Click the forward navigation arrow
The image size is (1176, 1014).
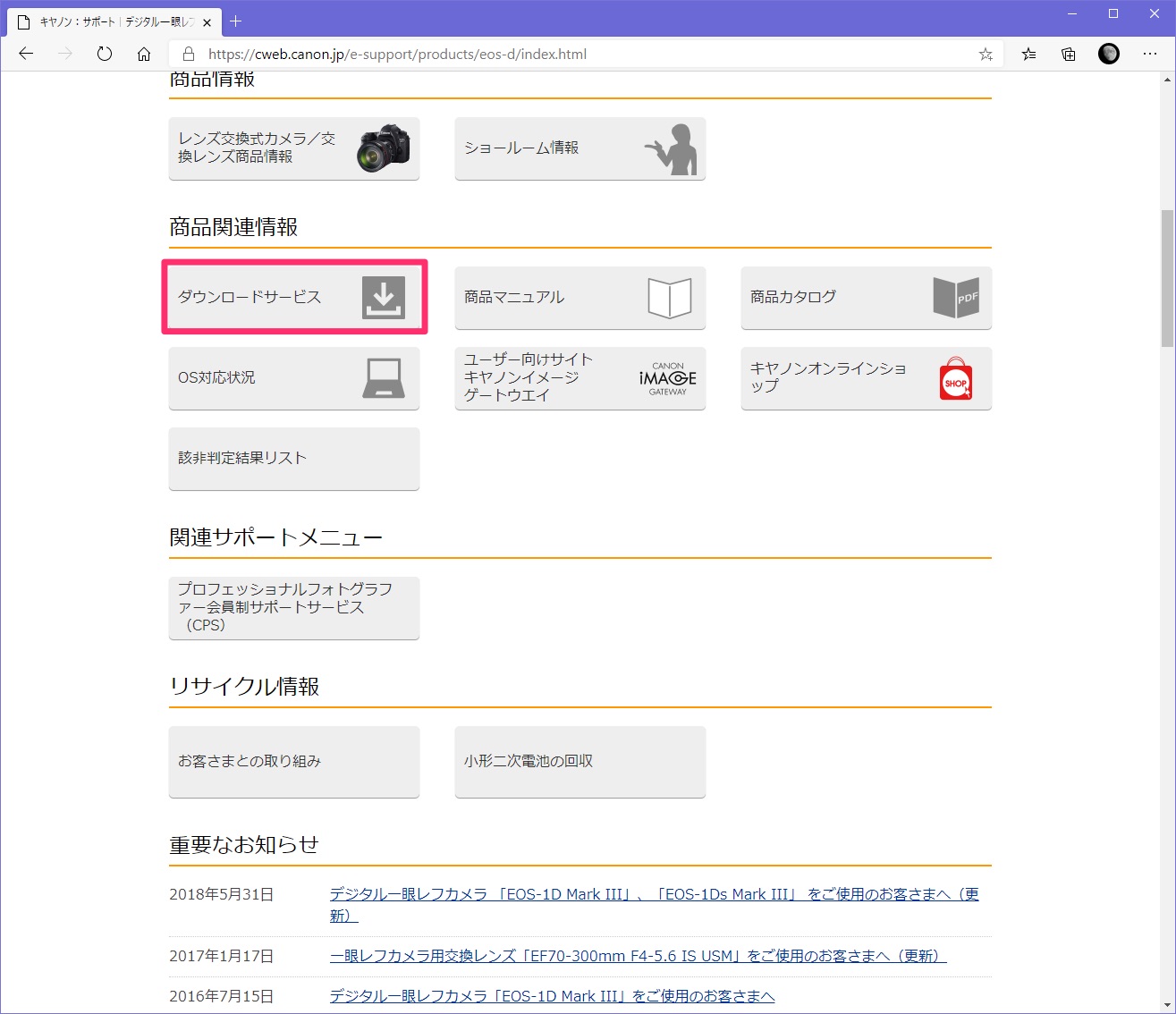(65, 54)
